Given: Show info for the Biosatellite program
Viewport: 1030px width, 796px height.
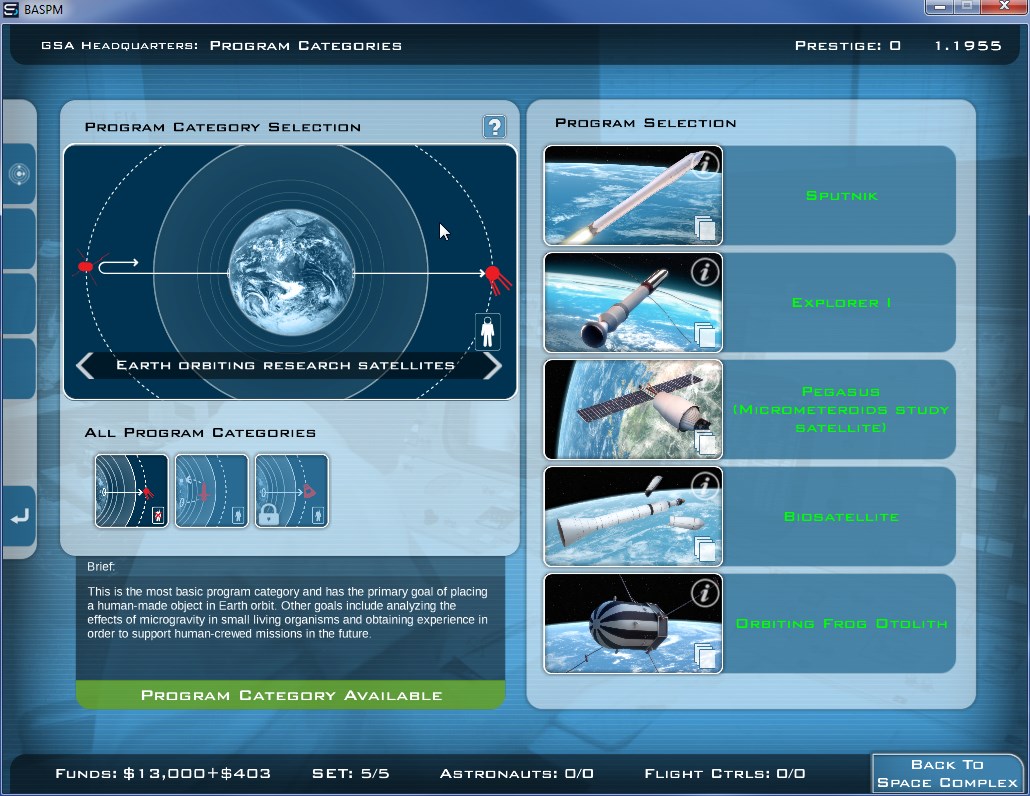Looking at the screenshot, I should click(x=705, y=485).
